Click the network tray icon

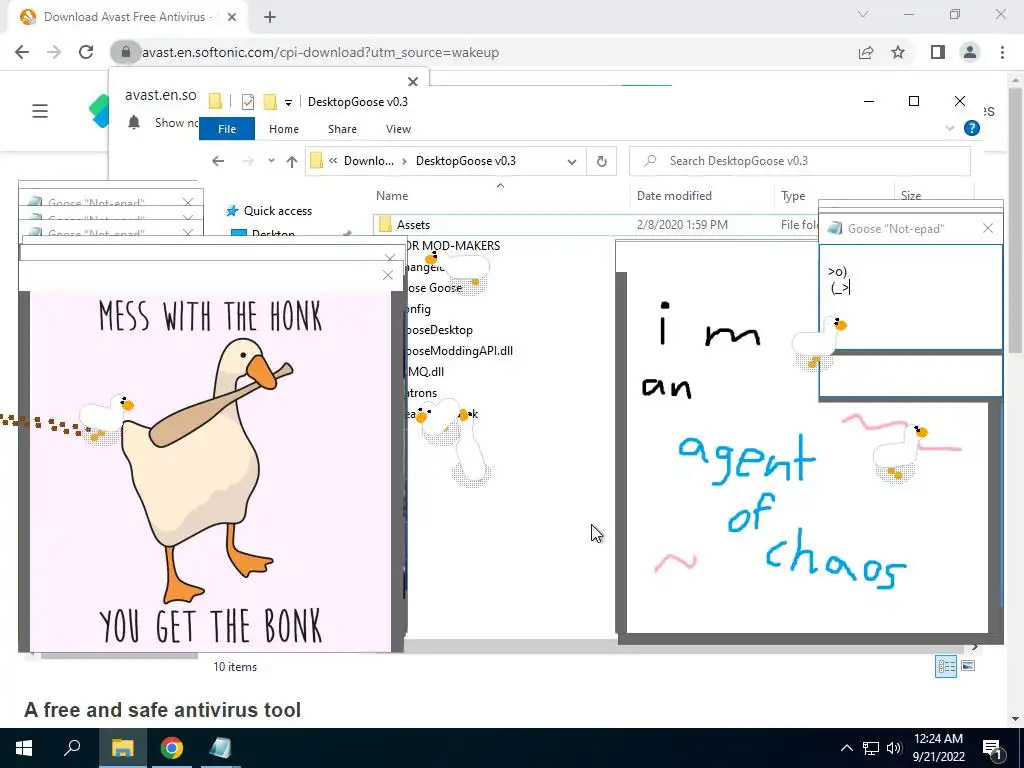871,748
